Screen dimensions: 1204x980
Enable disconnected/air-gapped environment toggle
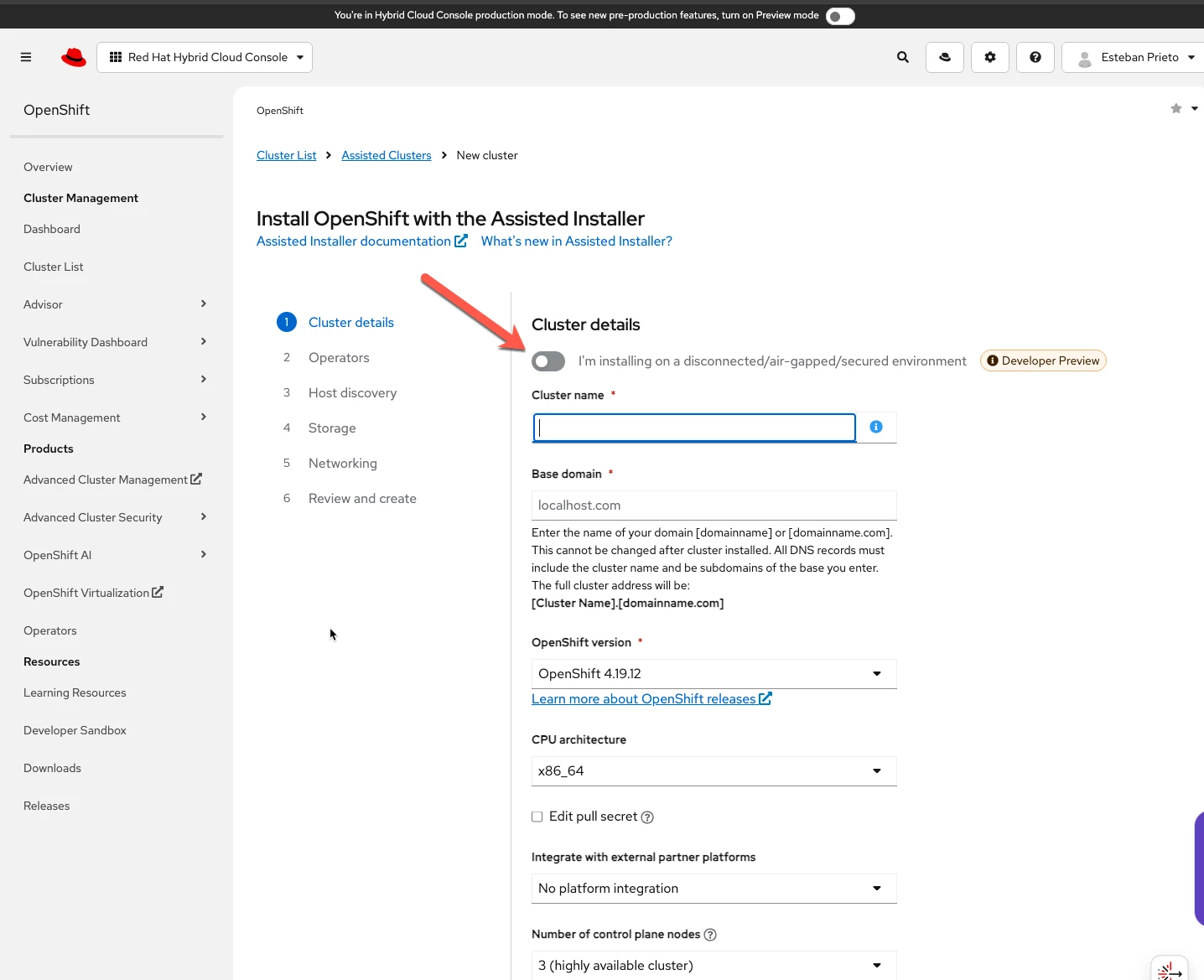(548, 361)
